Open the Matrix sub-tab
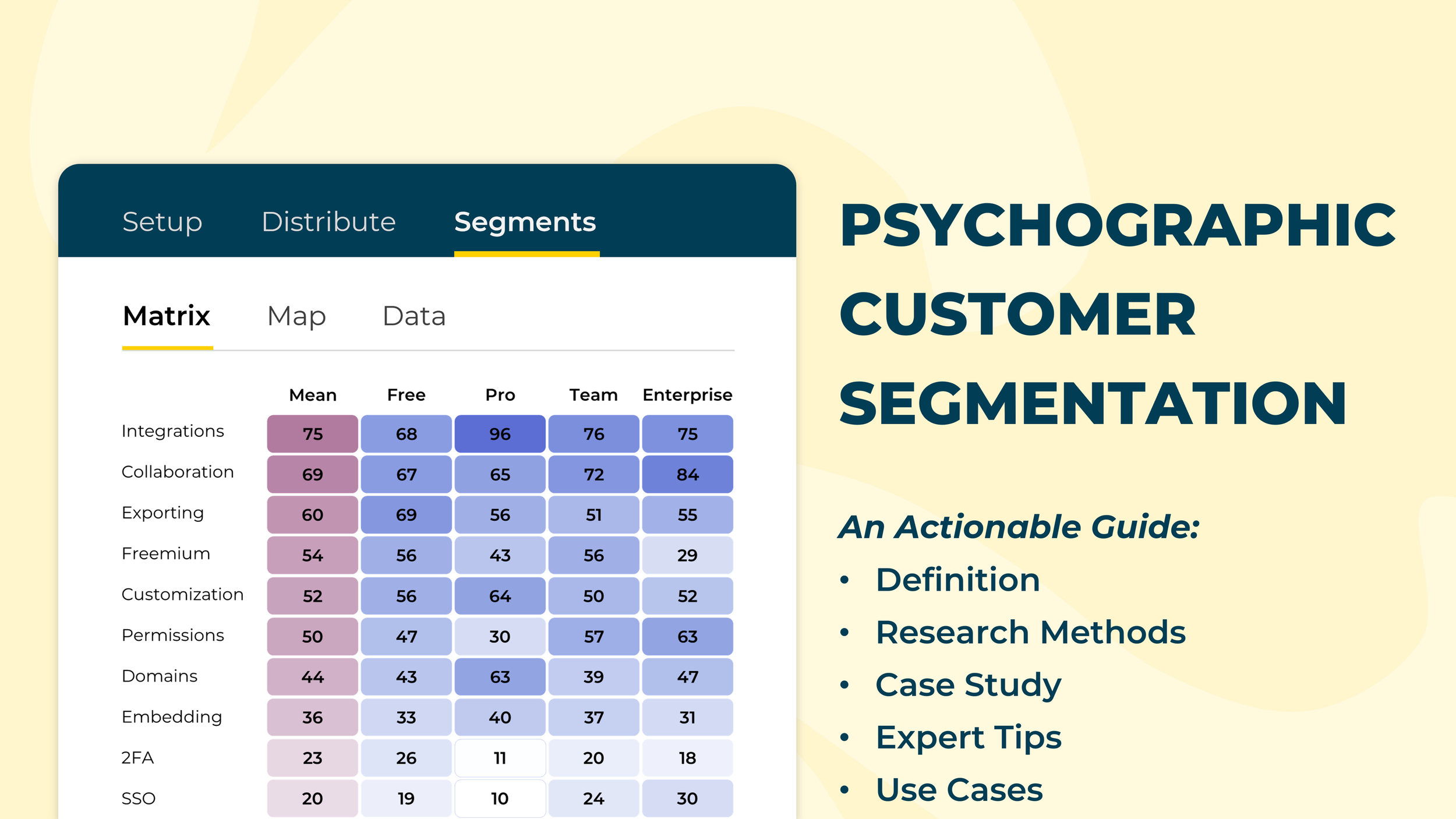The width and height of the screenshot is (1456, 819). [167, 316]
